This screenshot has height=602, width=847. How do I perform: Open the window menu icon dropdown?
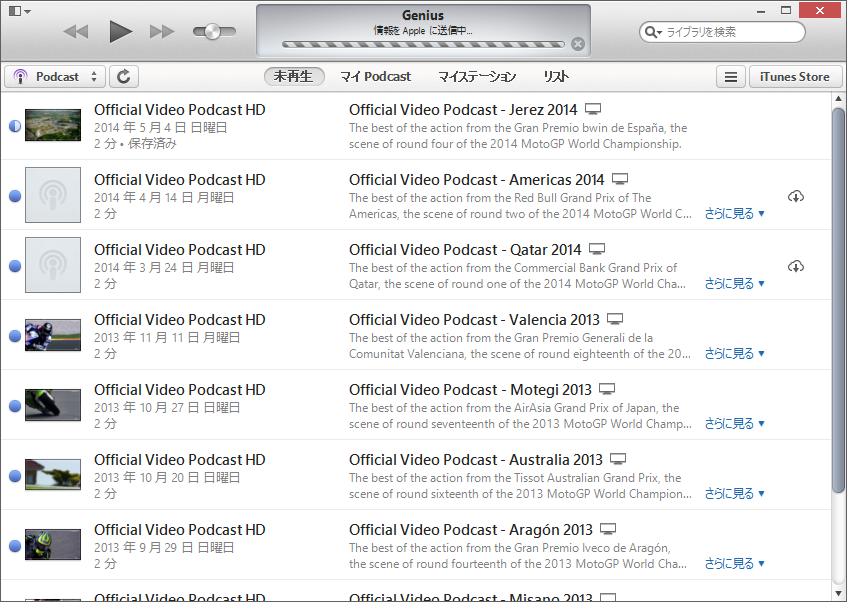click(x=20, y=11)
